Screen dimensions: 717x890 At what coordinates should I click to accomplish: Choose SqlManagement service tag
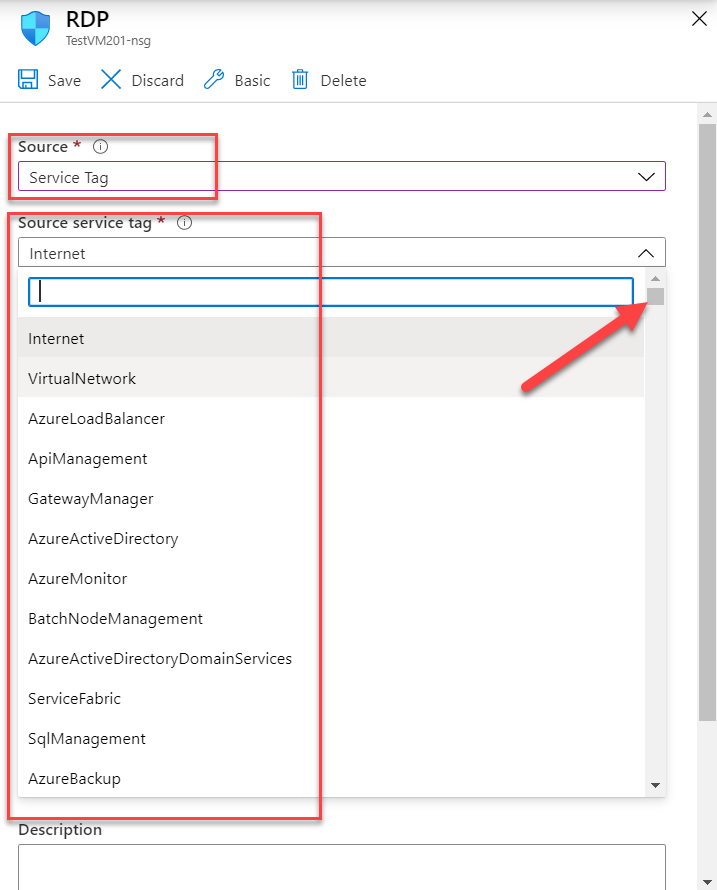coord(331,739)
